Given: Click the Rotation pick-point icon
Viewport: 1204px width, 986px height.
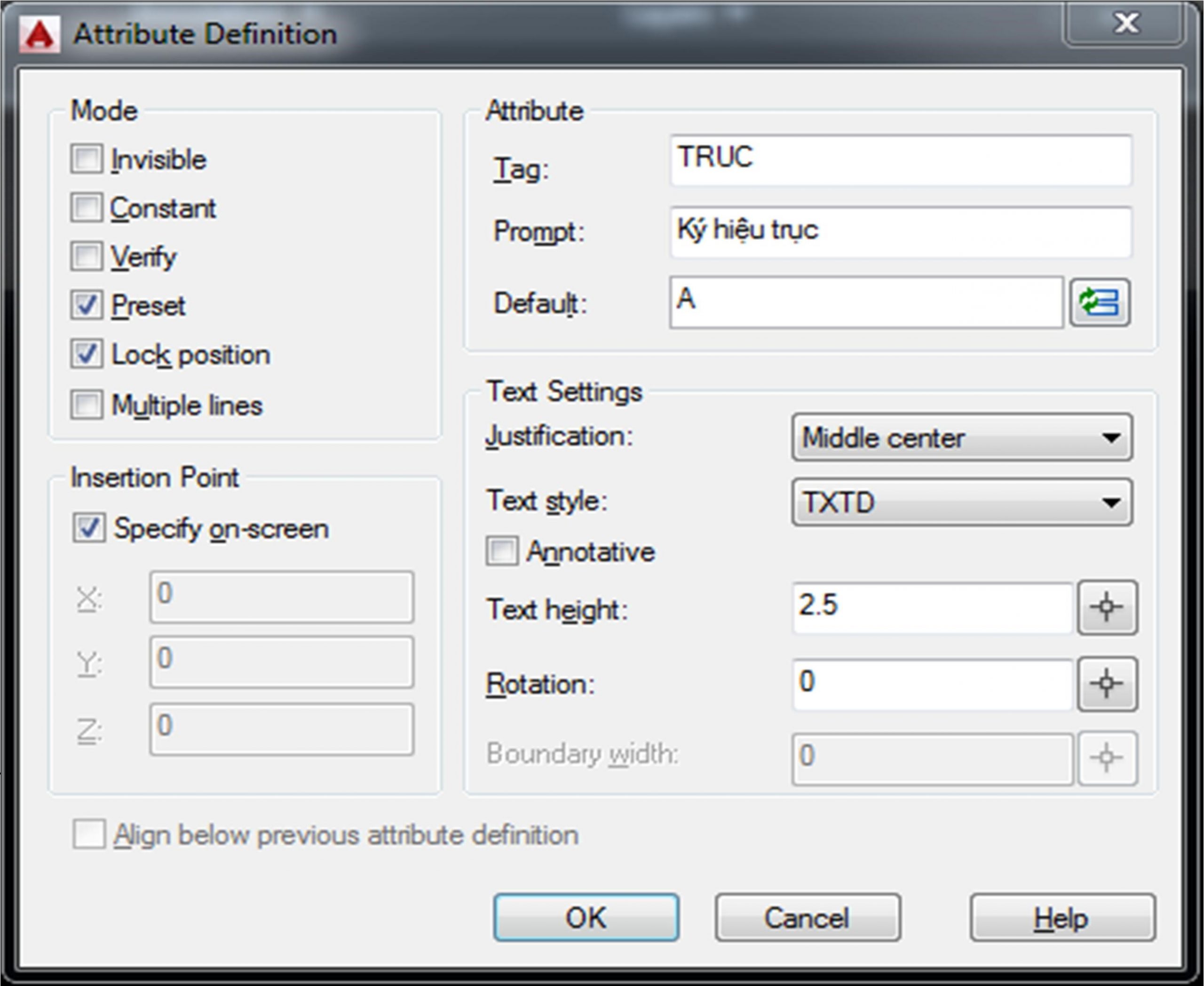Looking at the screenshot, I should coord(1107,683).
